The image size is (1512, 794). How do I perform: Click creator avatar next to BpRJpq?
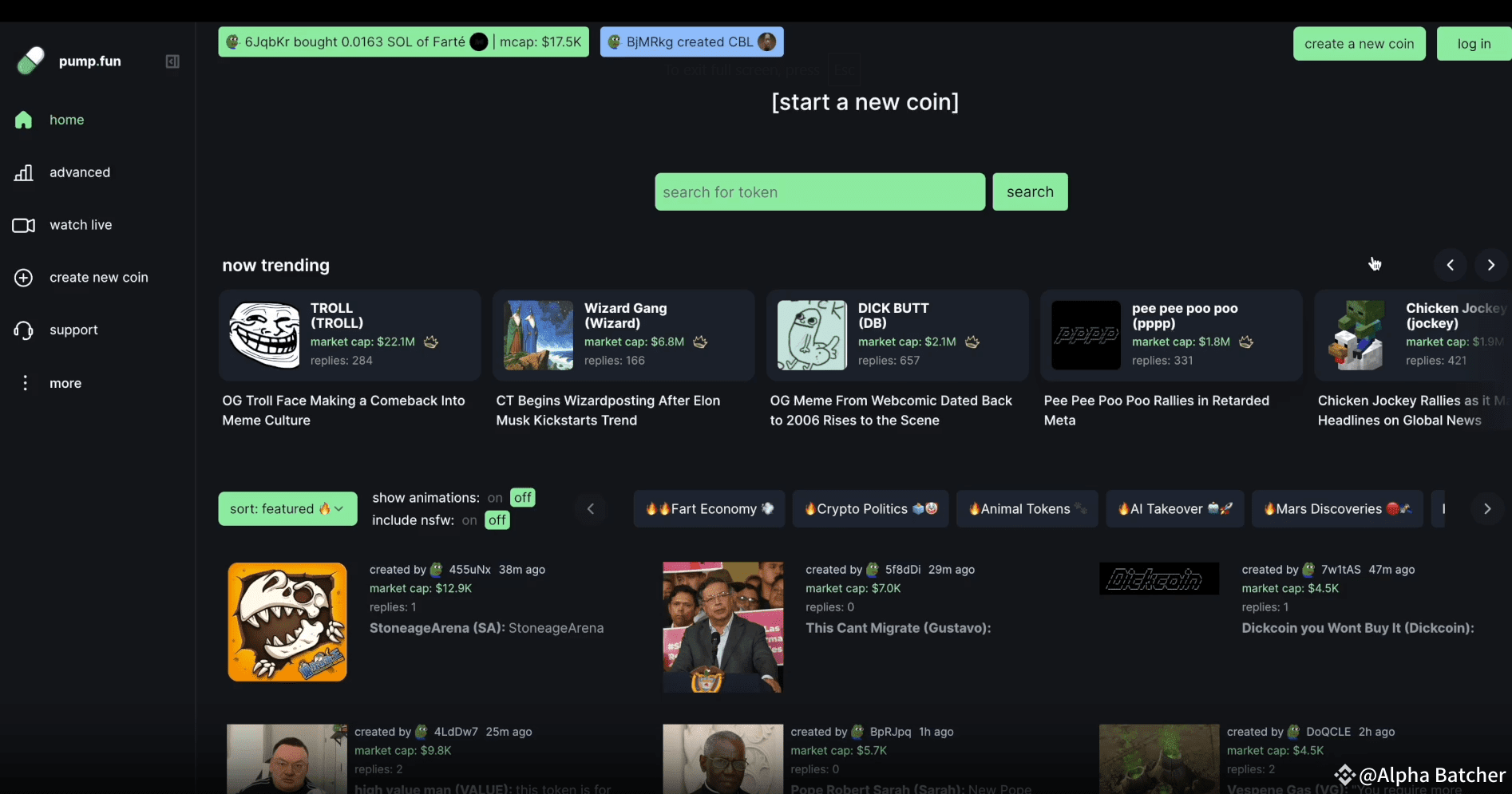click(x=858, y=732)
